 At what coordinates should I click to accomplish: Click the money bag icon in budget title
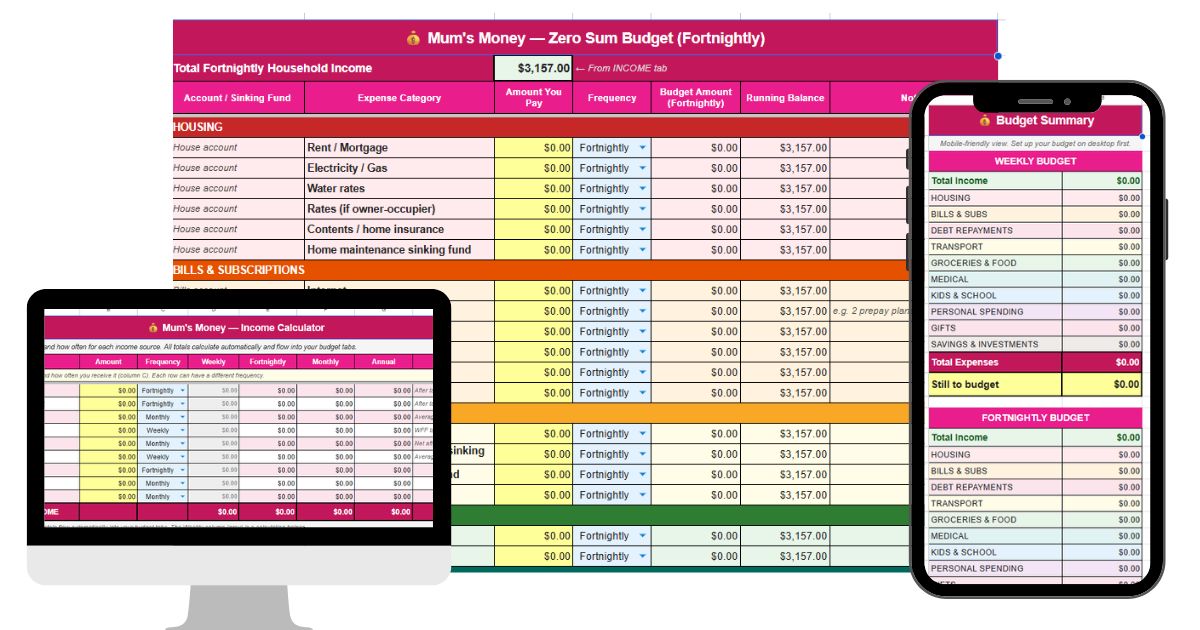point(413,38)
